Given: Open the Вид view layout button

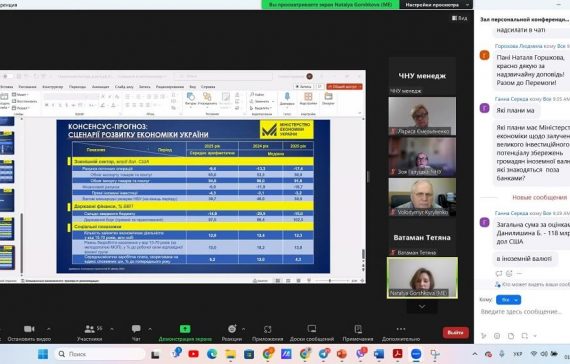Looking at the screenshot, I should [x=460, y=18].
